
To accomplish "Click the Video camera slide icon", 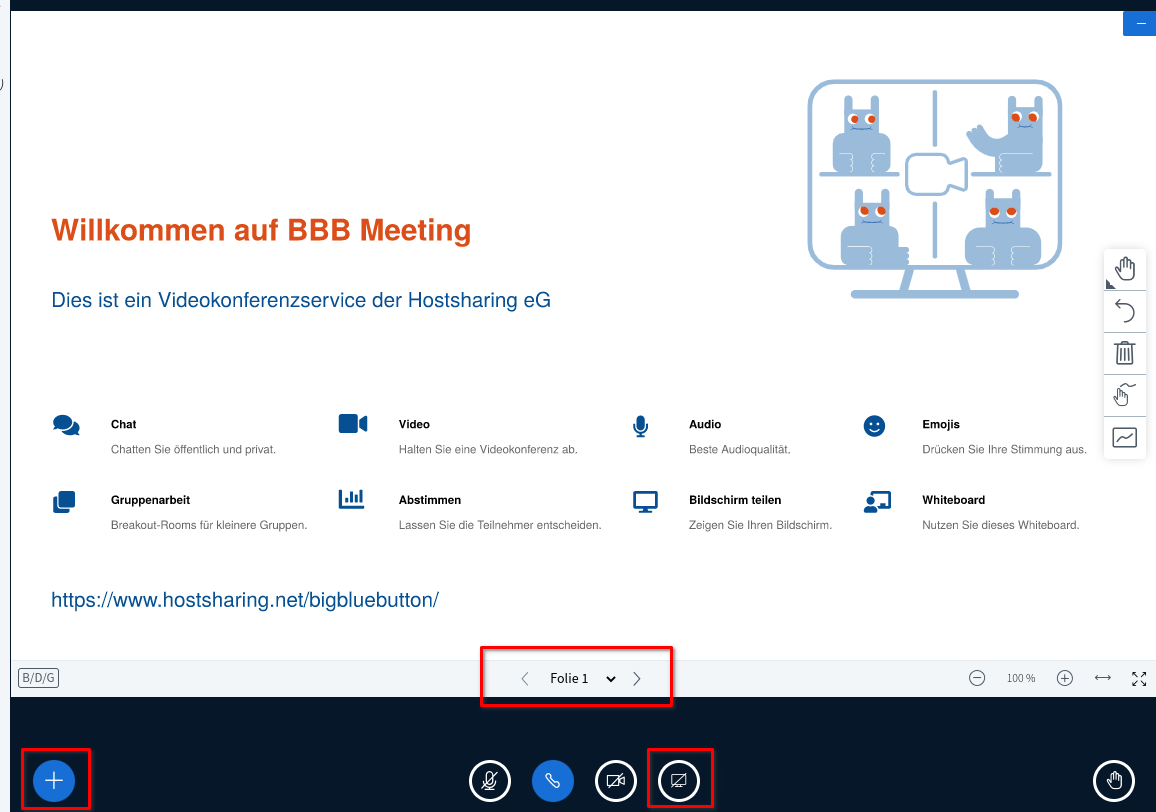I will 353,423.
